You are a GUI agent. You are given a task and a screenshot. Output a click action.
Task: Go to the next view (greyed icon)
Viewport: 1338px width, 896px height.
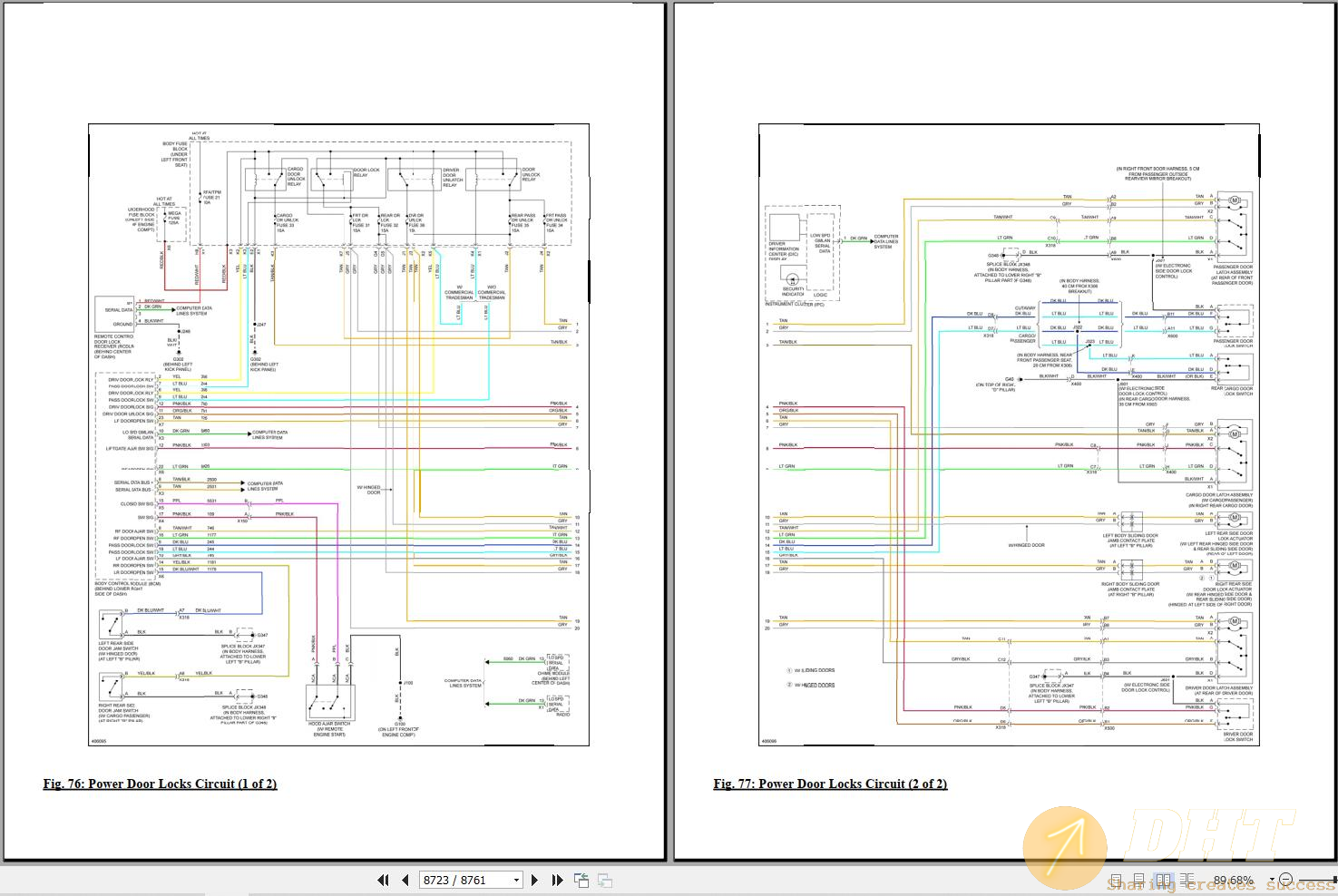(x=604, y=880)
